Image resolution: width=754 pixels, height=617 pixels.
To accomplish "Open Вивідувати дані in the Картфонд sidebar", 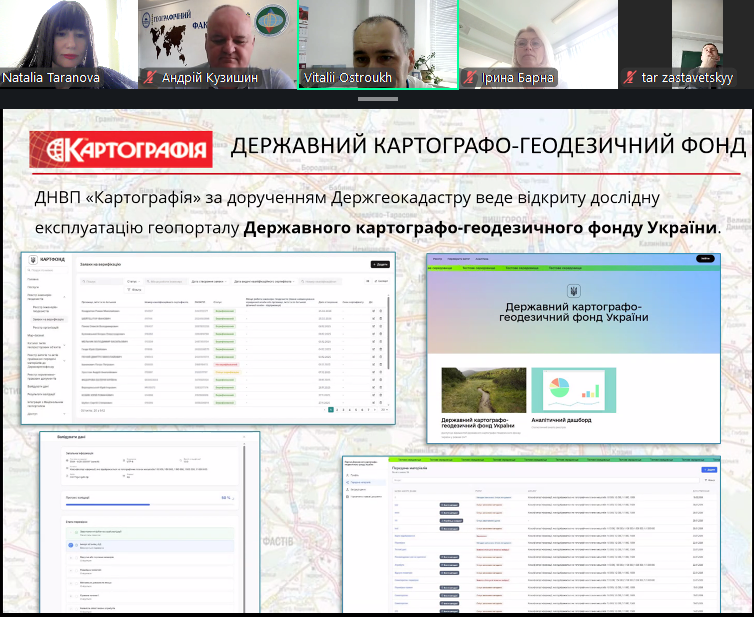I will [x=38, y=387].
